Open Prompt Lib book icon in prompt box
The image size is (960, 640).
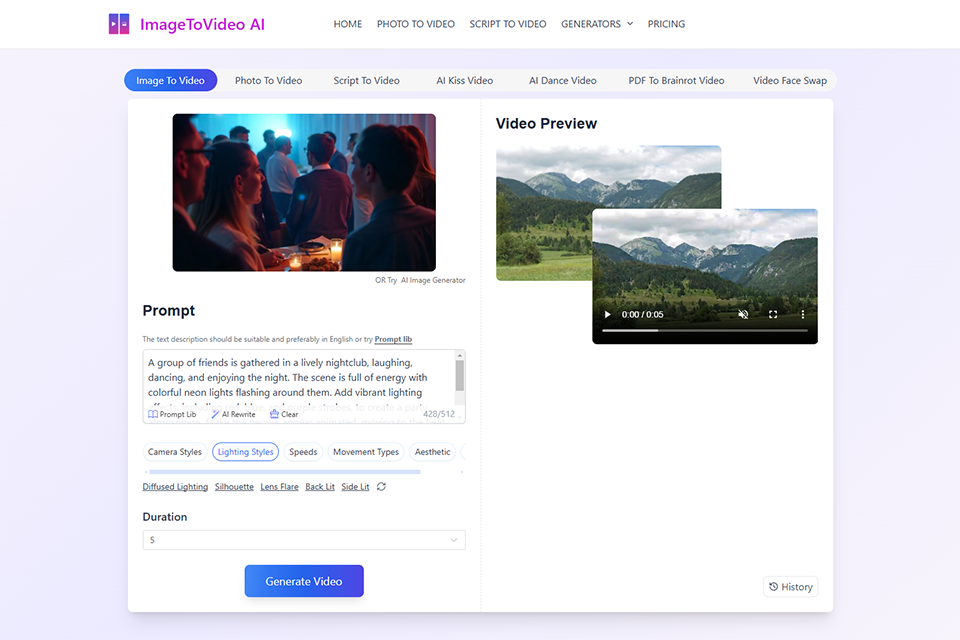pos(153,415)
